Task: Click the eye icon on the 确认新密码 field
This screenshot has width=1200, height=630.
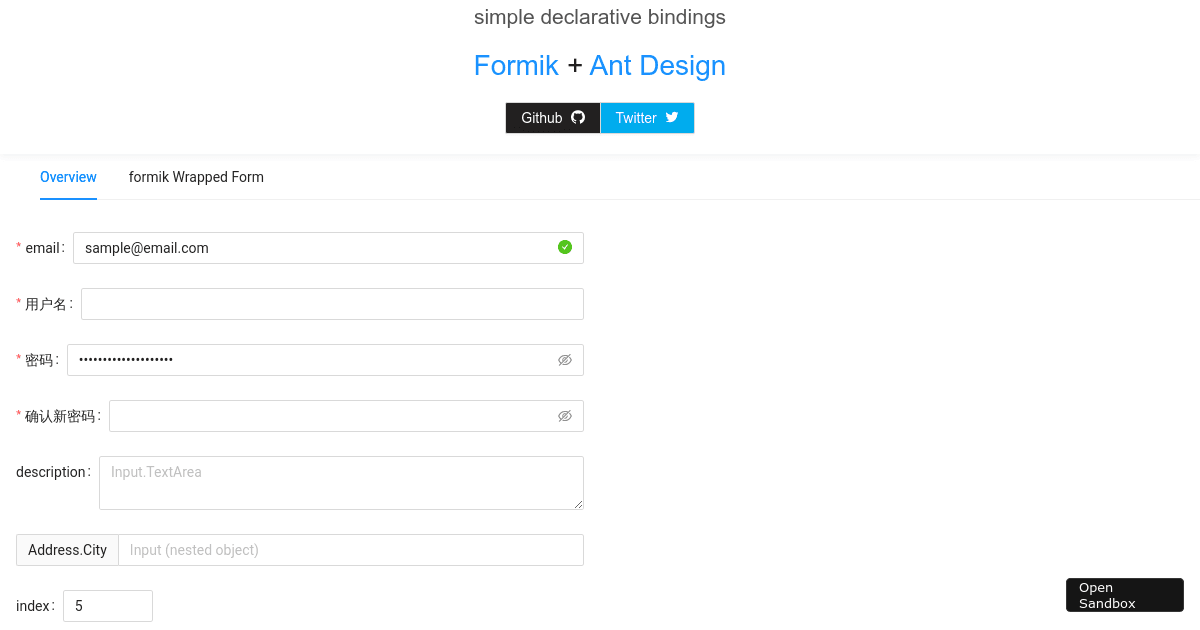Action: click(565, 416)
